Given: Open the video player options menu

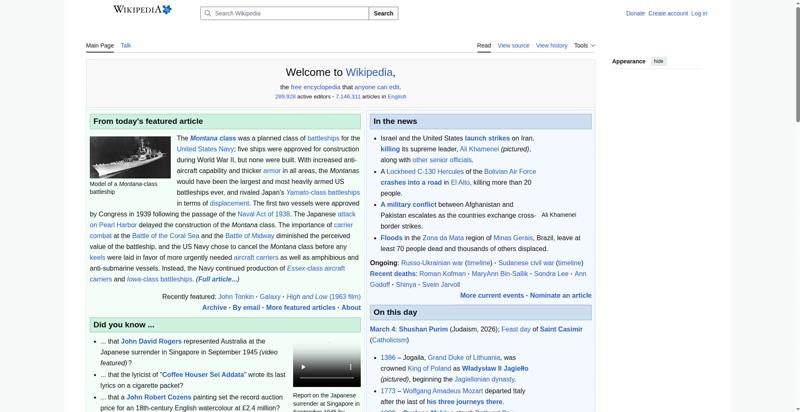Looking at the screenshot, I should click(350, 367).
